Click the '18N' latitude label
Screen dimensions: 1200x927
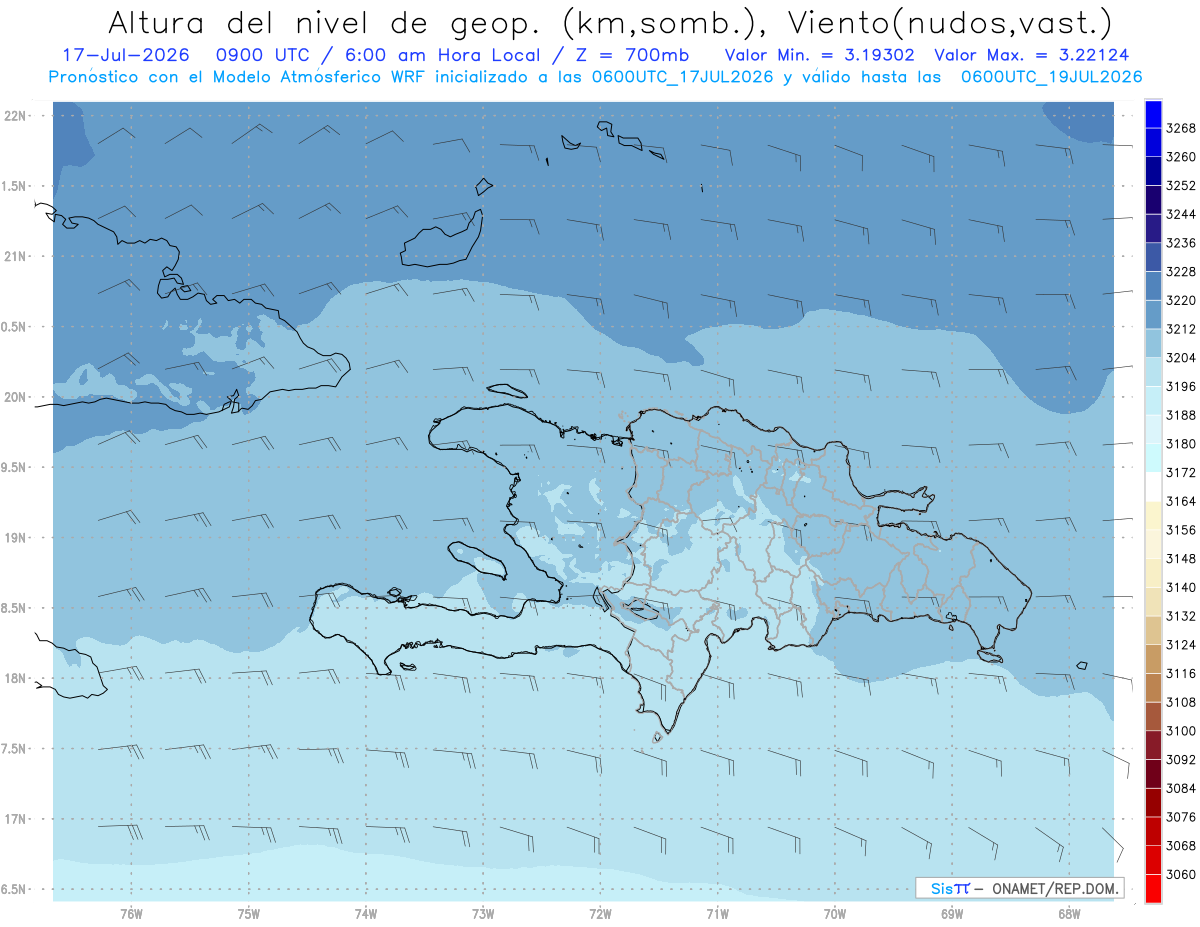(x=17, y=679)
